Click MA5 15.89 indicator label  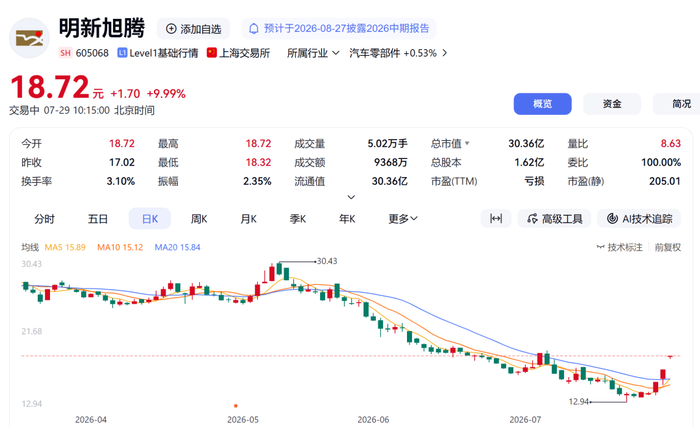[x=65, y=247]
